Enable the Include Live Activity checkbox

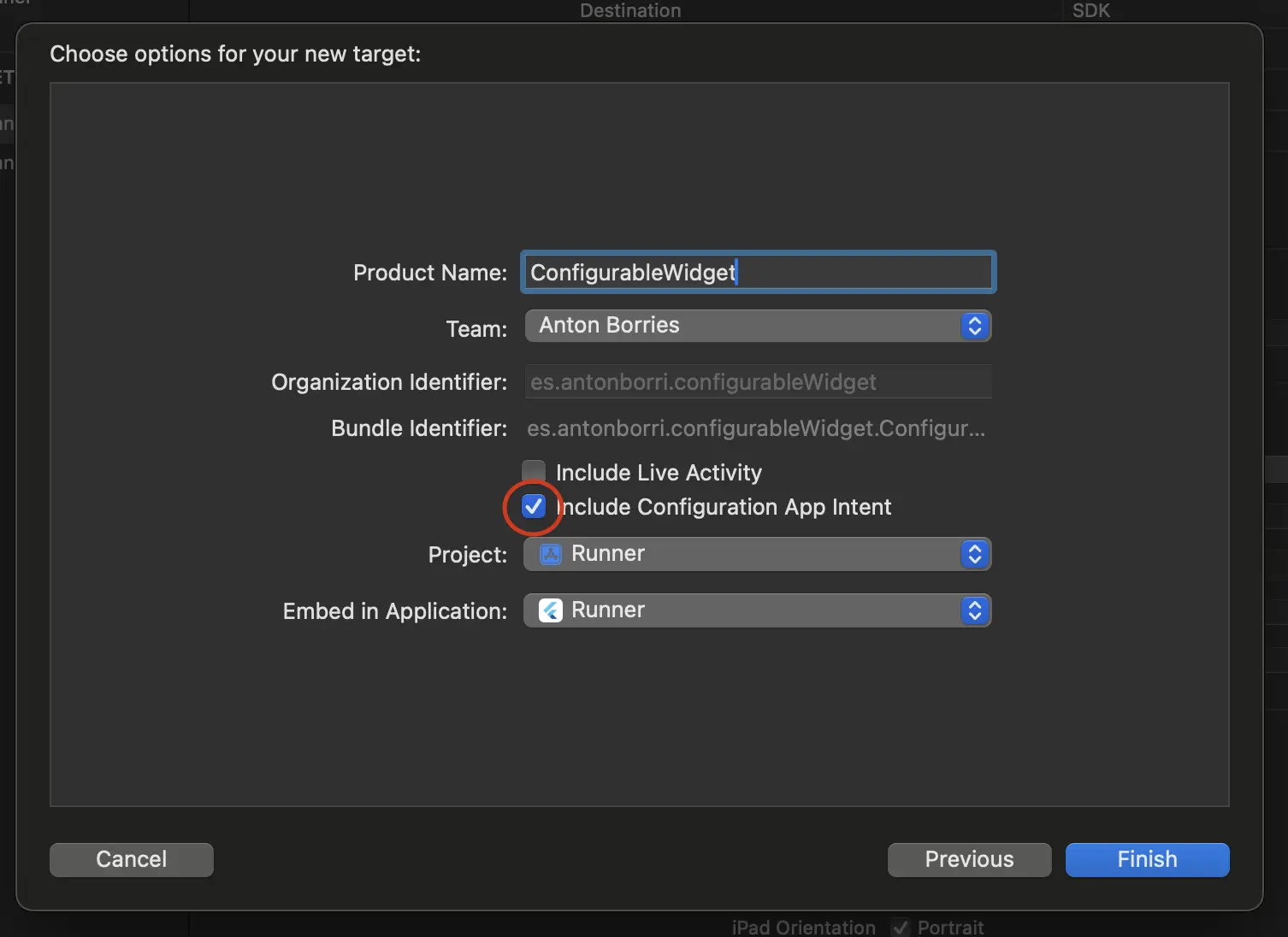pyautogui.click(x=533, y=471)
